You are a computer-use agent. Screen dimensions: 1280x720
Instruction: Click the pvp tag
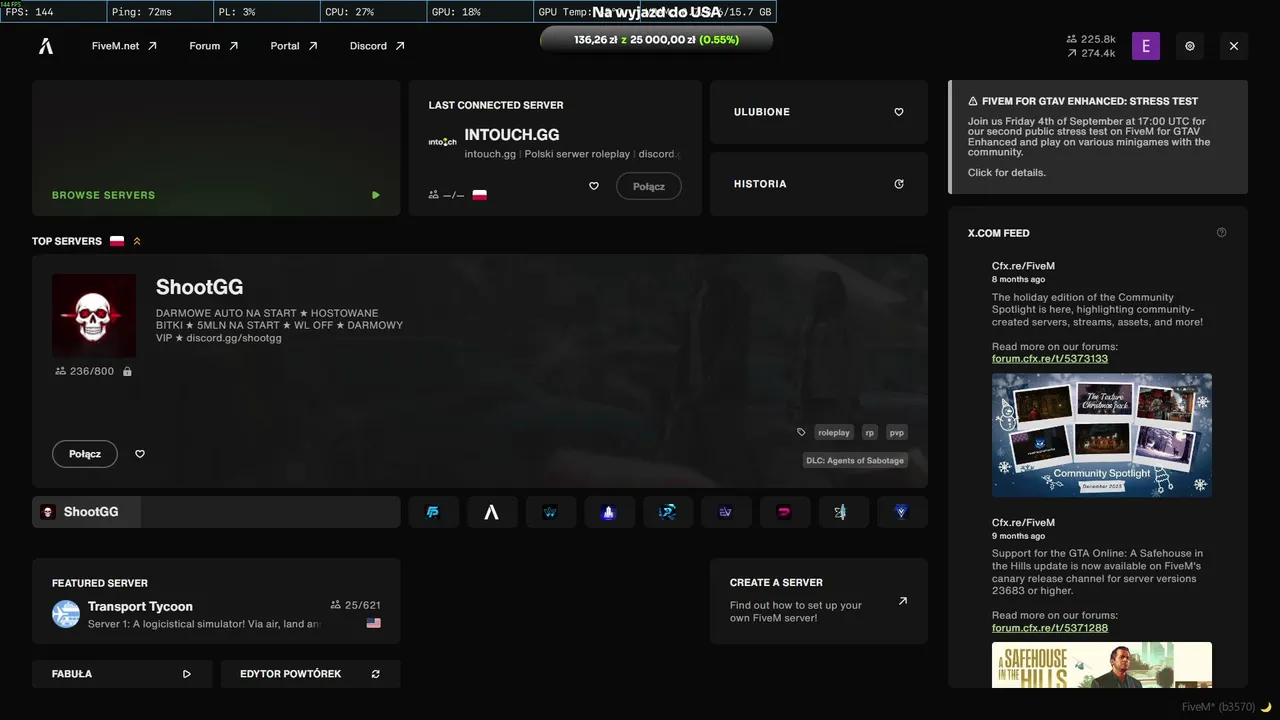(897, 432)
